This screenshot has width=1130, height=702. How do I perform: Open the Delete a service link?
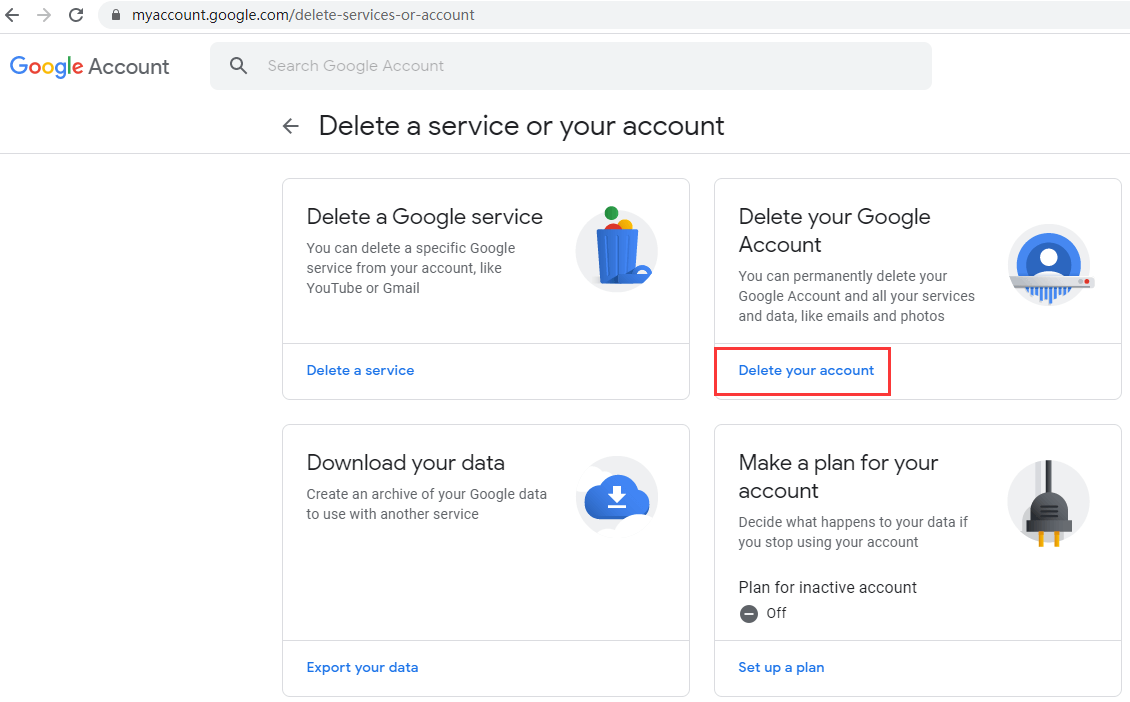(x=360, y=370)
